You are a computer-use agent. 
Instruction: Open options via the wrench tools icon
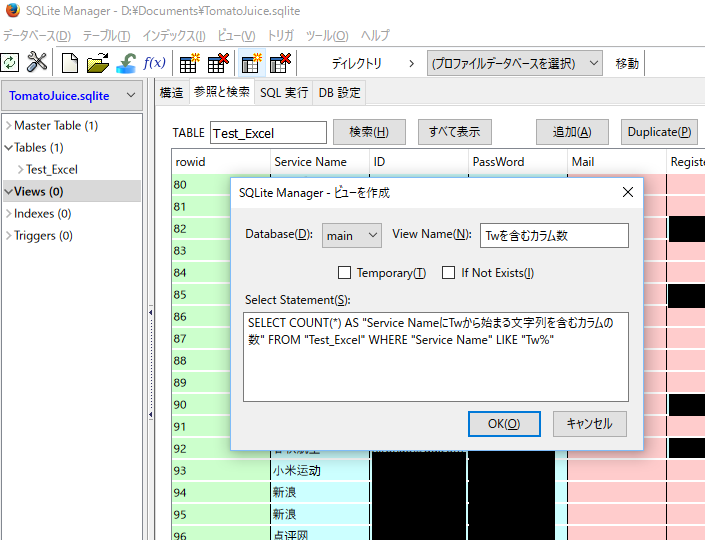[37, 63]
